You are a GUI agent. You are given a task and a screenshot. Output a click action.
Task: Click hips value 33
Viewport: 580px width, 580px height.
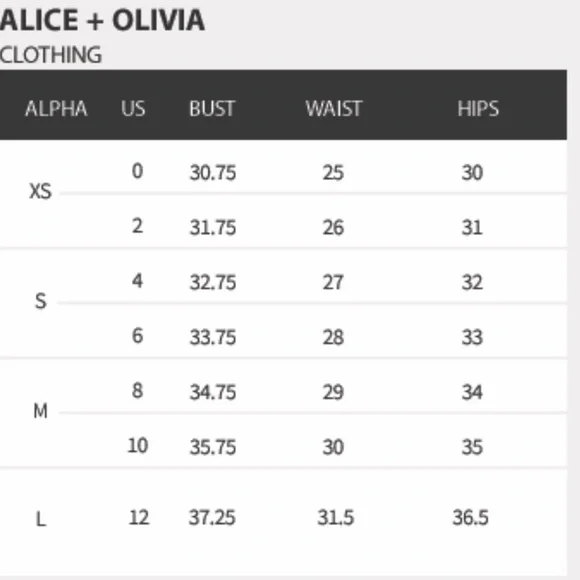click(472, 337)
